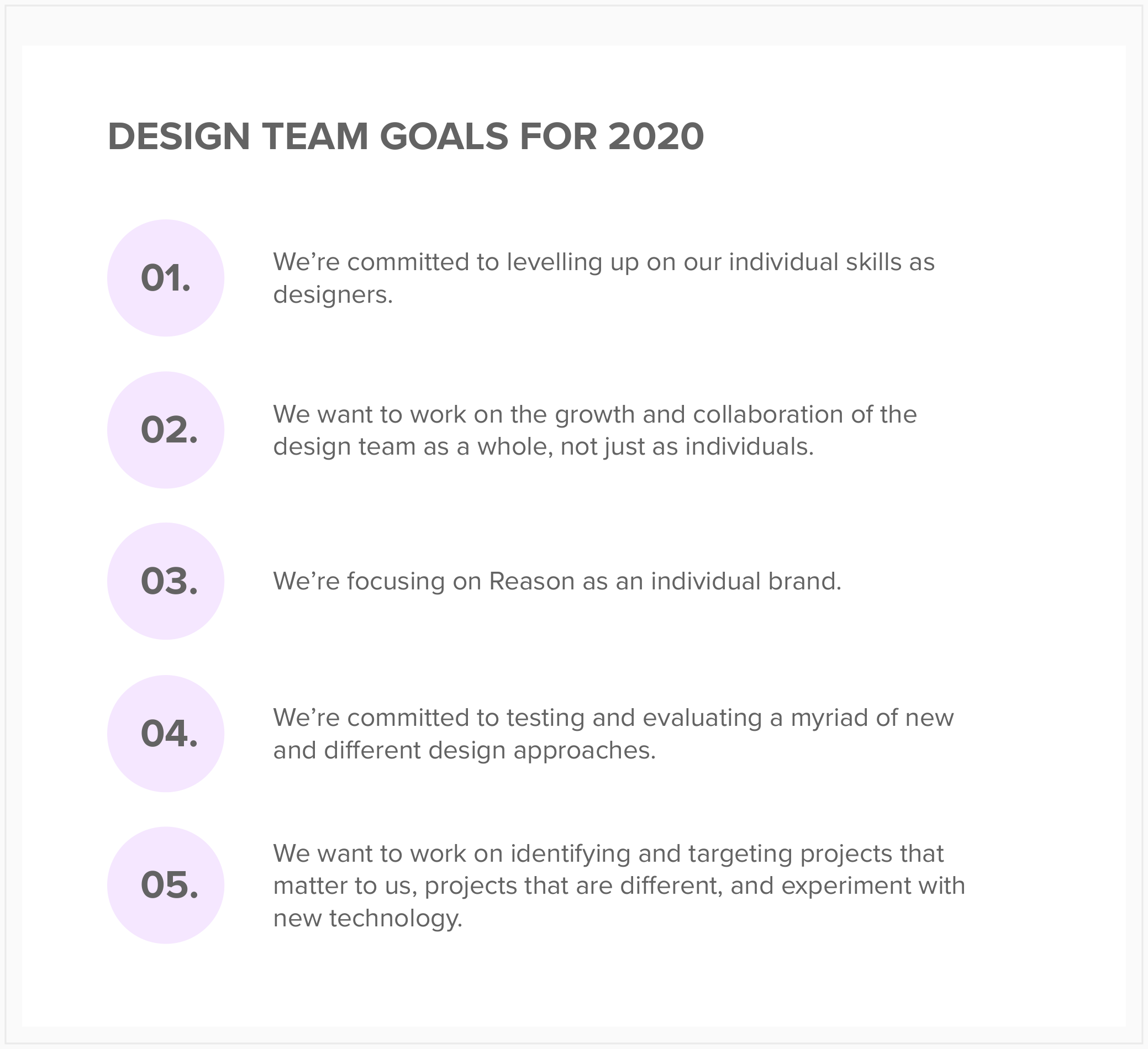Click the year 2020 in the title
The width and height of the screenshot is (1148, 1049).
[x=655, y=137]
